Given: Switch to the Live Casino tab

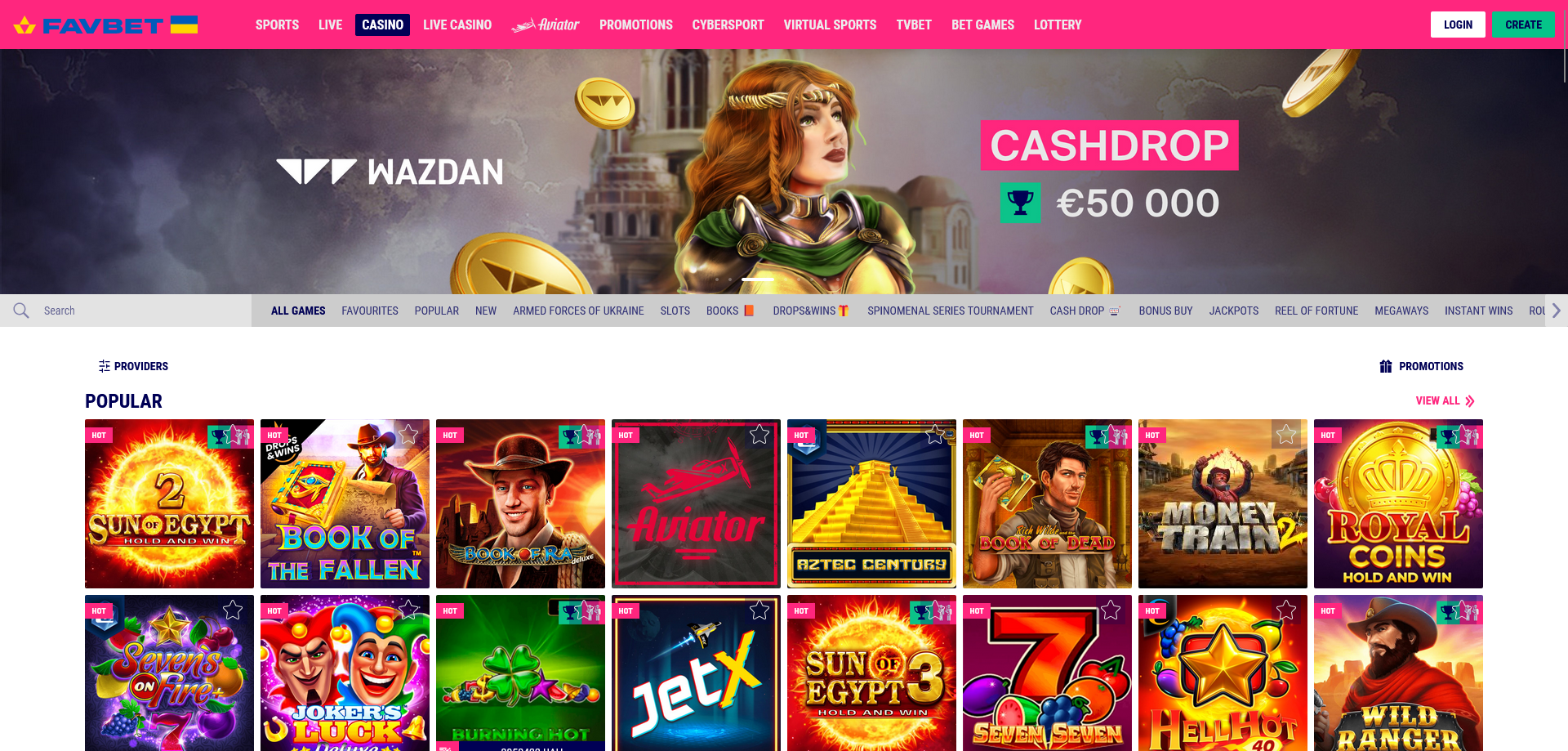Looking at the screenshot, I should pyautogui.click(x=457, y=25).
